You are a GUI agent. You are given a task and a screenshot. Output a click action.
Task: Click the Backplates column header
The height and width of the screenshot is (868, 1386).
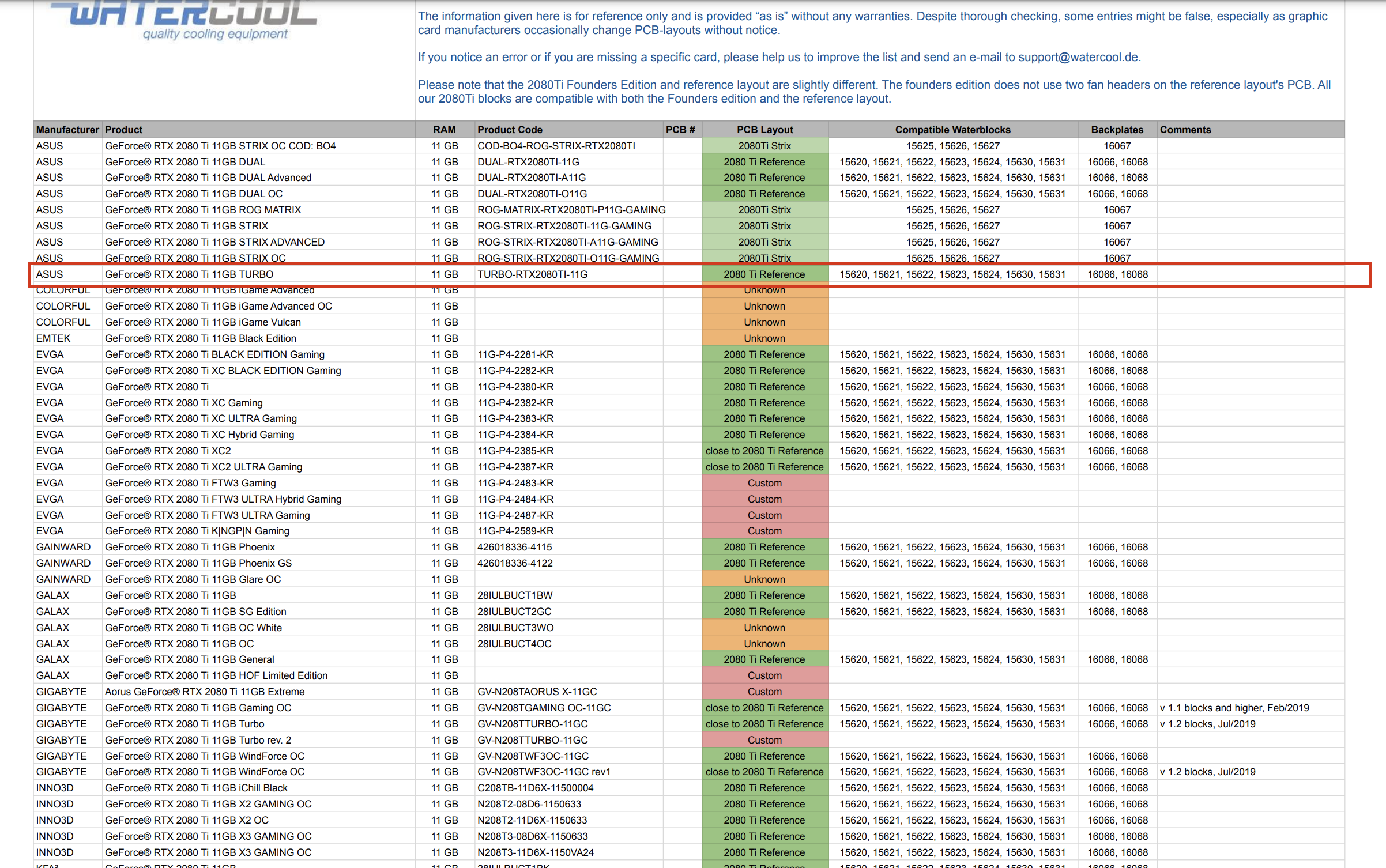(1117, 130)
